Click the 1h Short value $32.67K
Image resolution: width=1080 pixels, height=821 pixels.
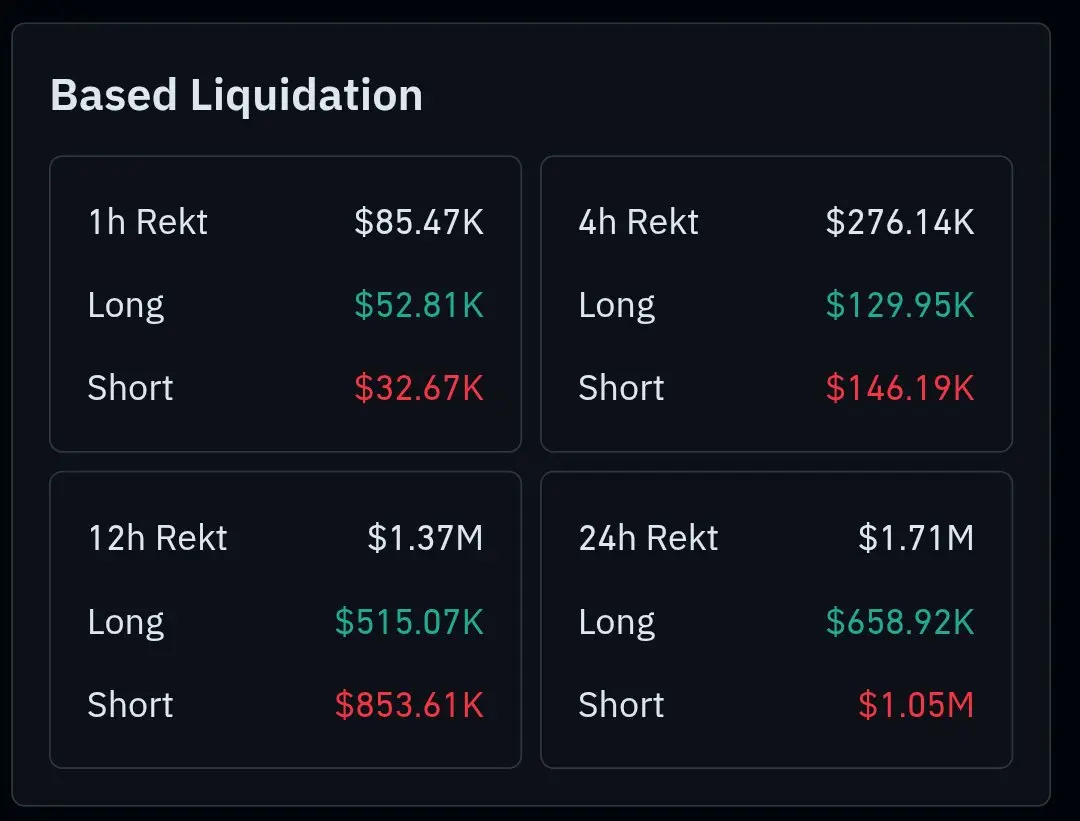pyautogui.click(x=419, y=388)
